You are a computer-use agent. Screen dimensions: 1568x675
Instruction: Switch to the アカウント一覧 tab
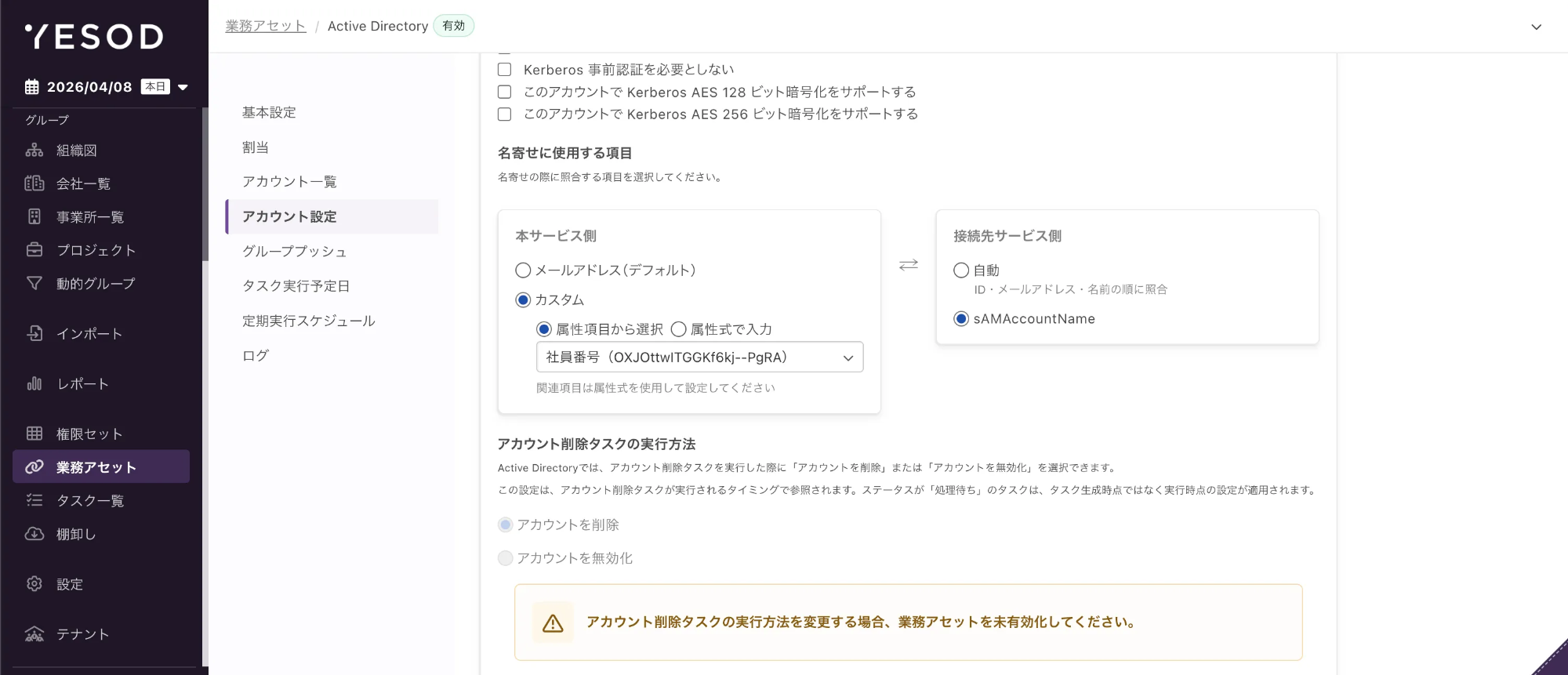point(289,182)
